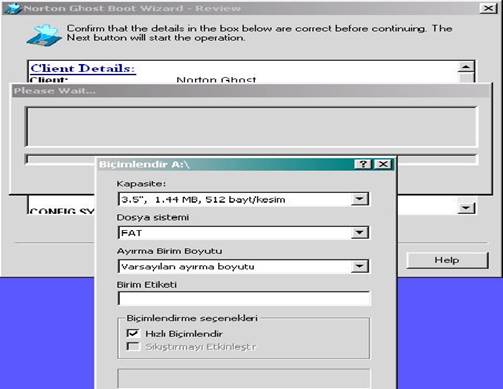Click the format progress bar in Biçimlendir dialog
This screenshot has height=389, width=503.
pyautogui.click(x=244, y=378)
